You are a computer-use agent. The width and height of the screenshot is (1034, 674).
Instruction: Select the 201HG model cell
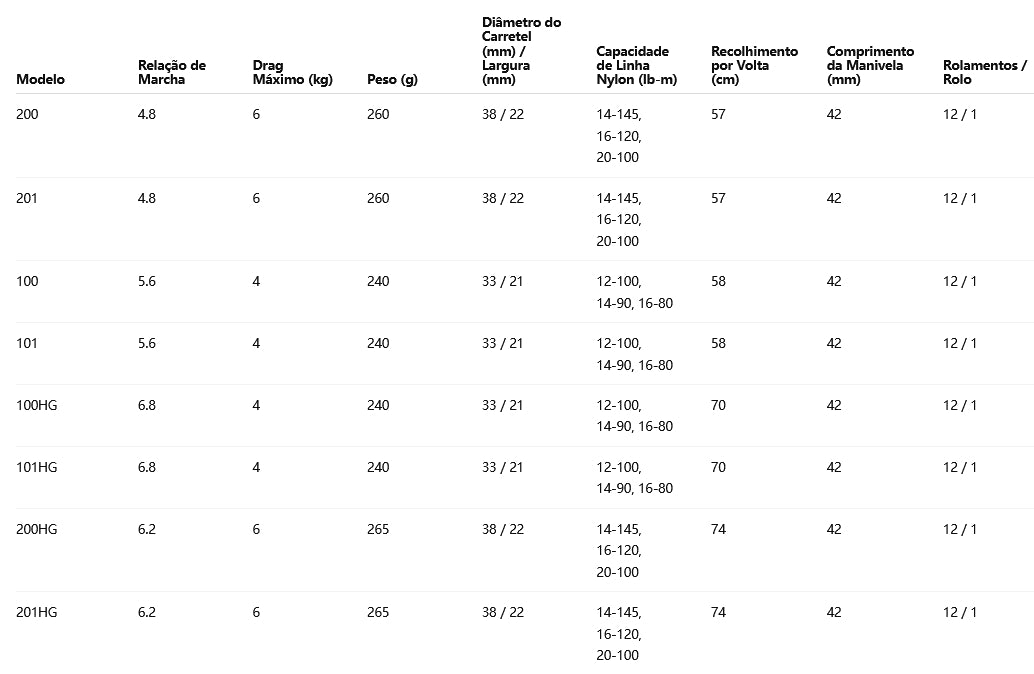point(37,612)
